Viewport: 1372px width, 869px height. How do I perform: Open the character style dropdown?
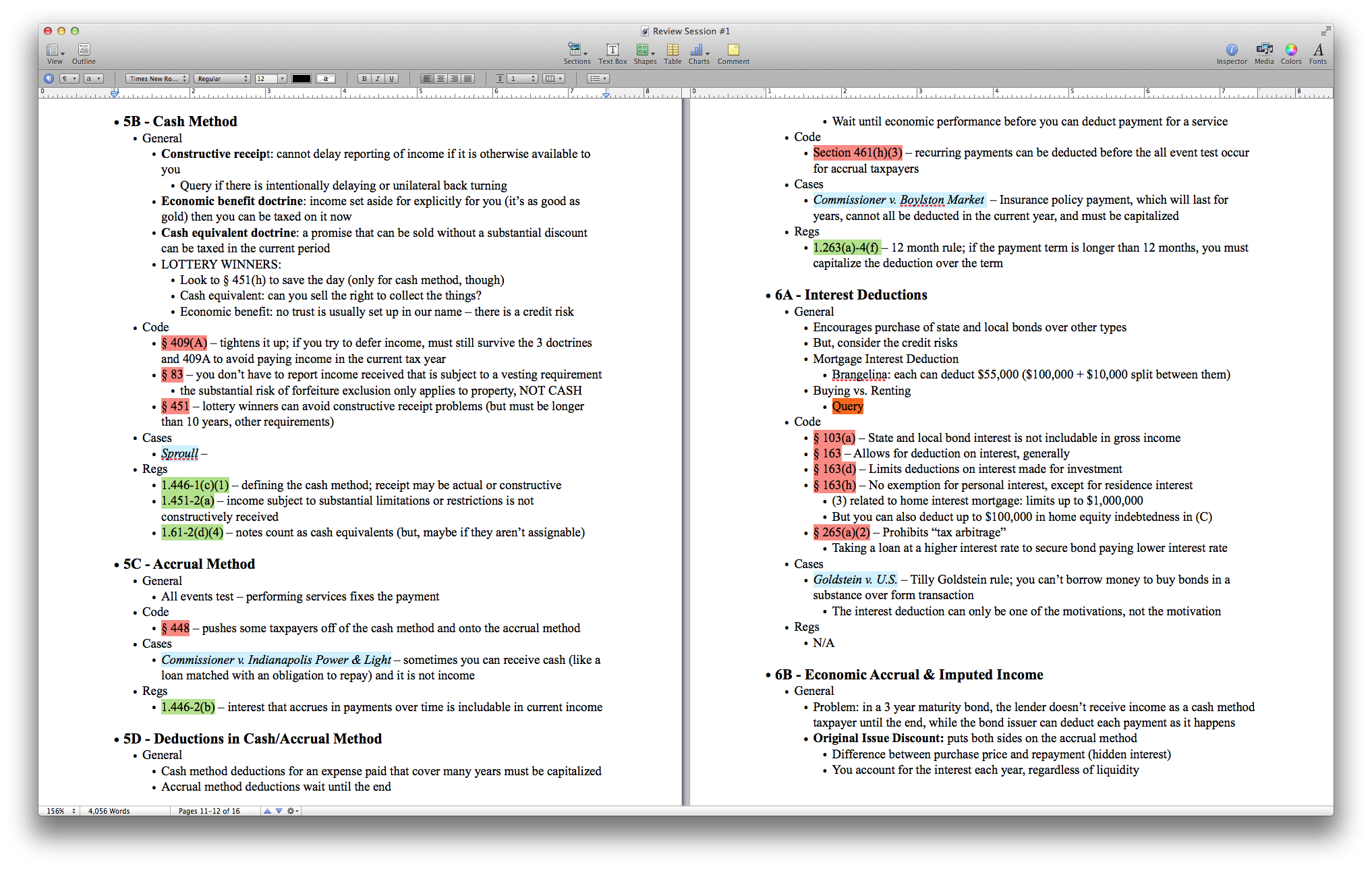(93, 79)
